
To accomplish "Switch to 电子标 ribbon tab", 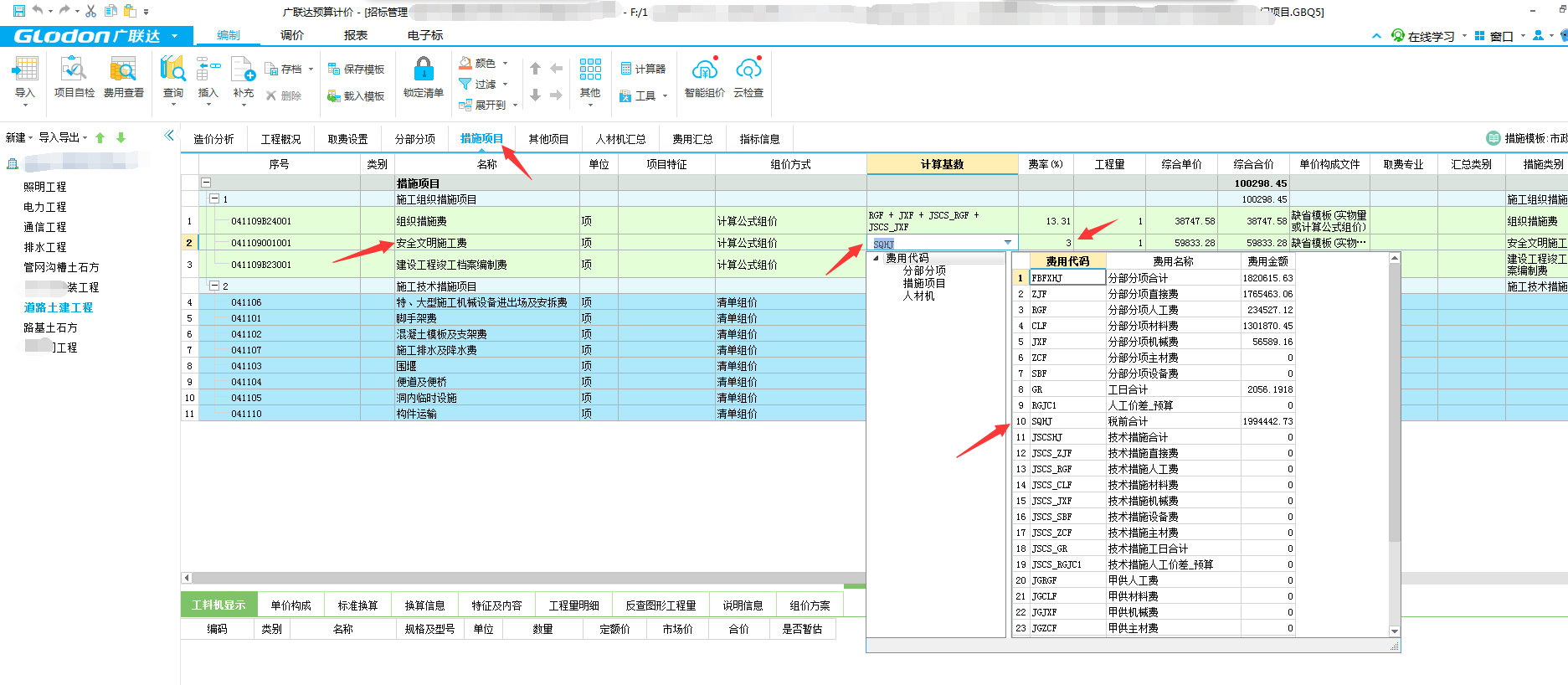I will point(425,35).
